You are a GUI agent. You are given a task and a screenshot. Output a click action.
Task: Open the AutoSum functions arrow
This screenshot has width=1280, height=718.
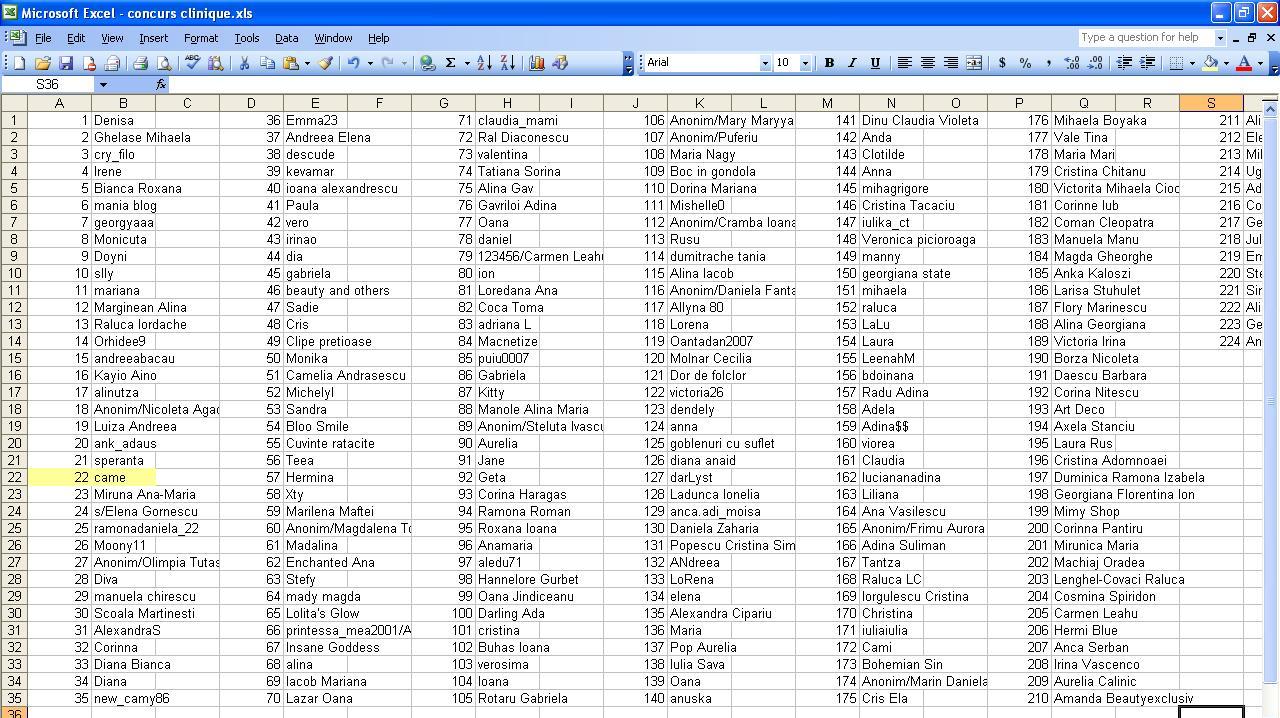coord(466,63)
